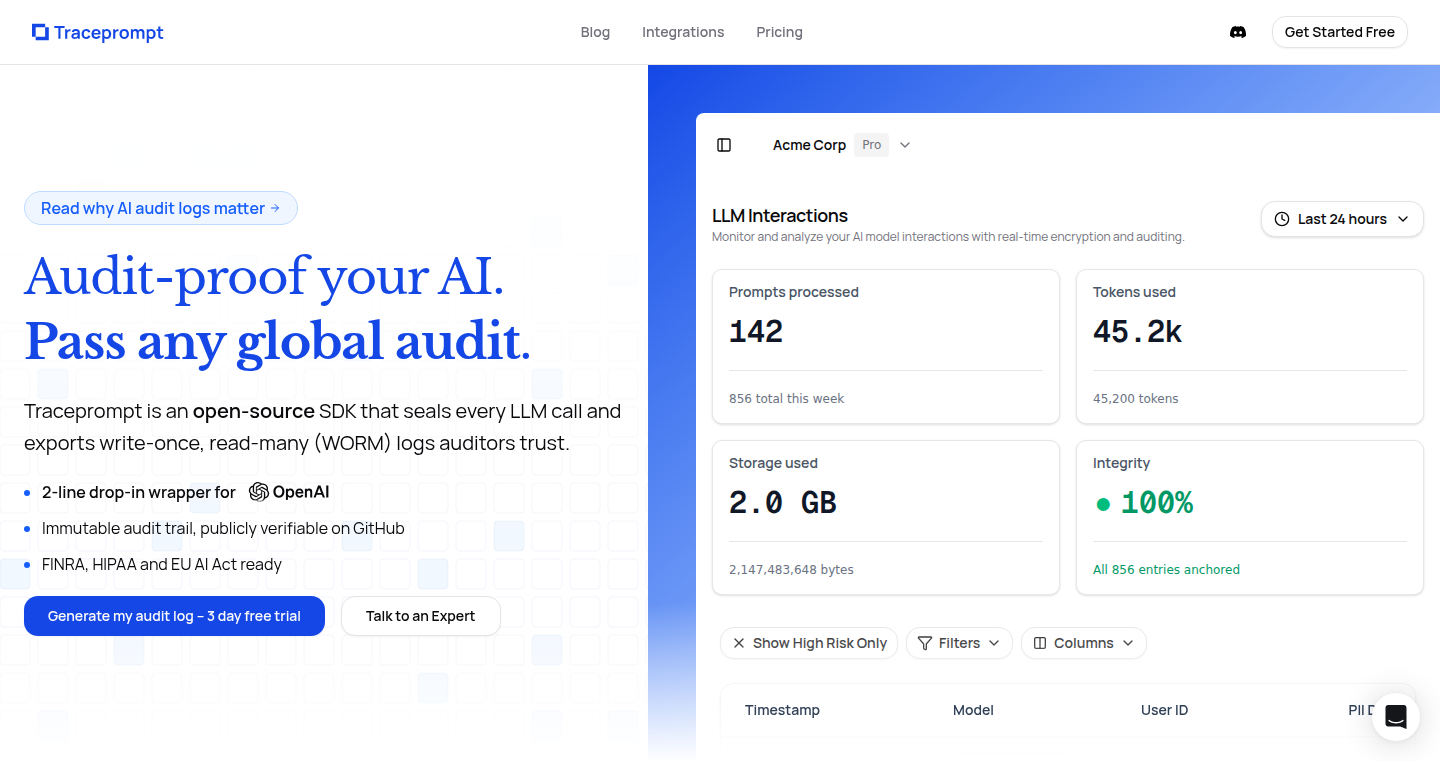
Task: Go to the Integrations page
Action: (x=683, y=32)
